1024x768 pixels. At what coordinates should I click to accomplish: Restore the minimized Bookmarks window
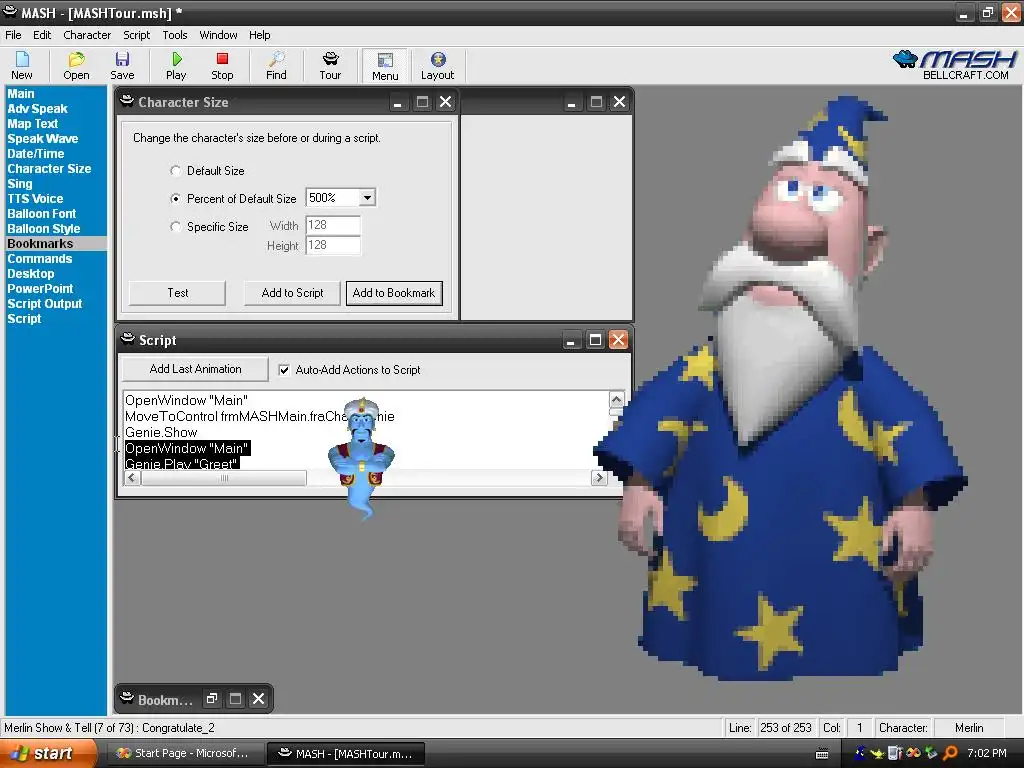tap(212, 699)
